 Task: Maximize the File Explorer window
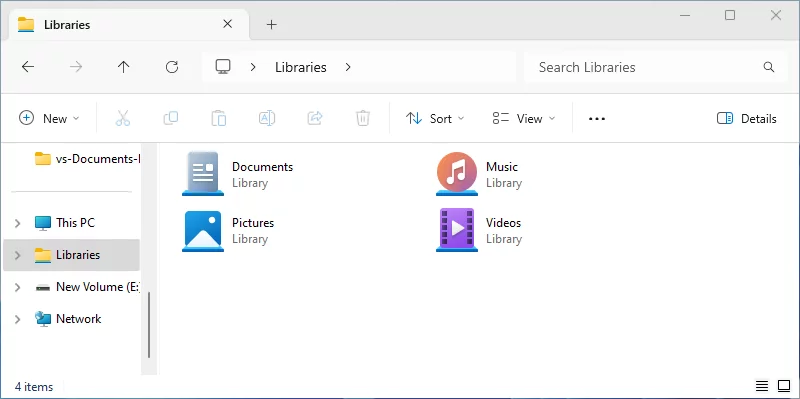pos(730,16)
